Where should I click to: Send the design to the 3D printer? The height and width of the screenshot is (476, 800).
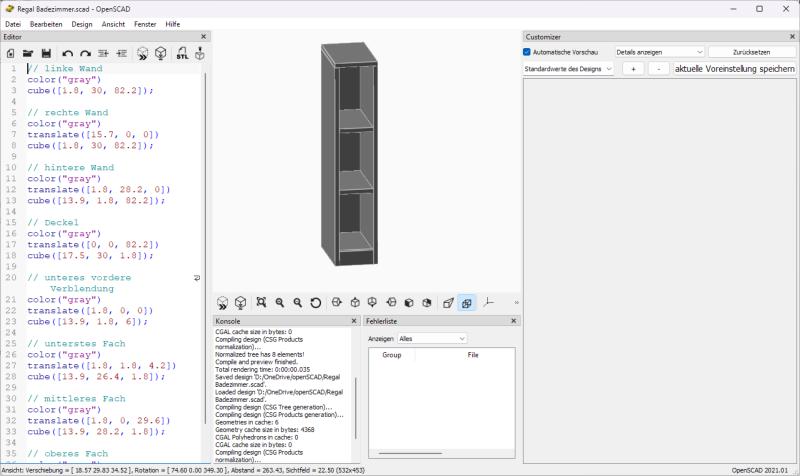[200, 54]
